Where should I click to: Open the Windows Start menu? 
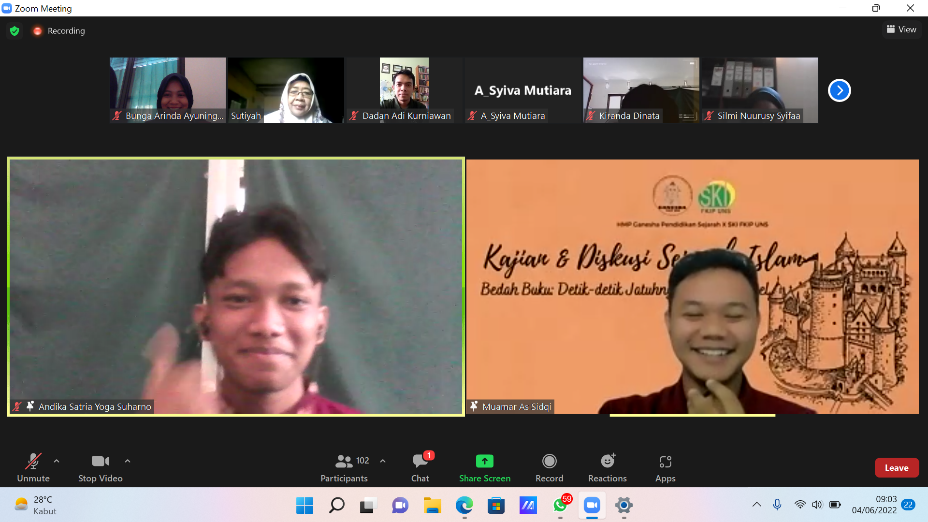tap(304, 505)
